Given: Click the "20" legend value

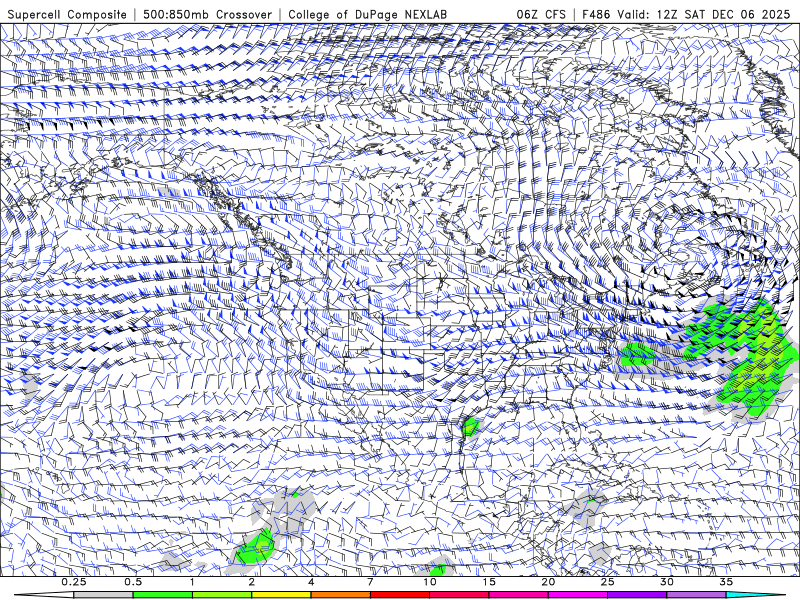Looking at the screenshot, I should coord(548,582).
